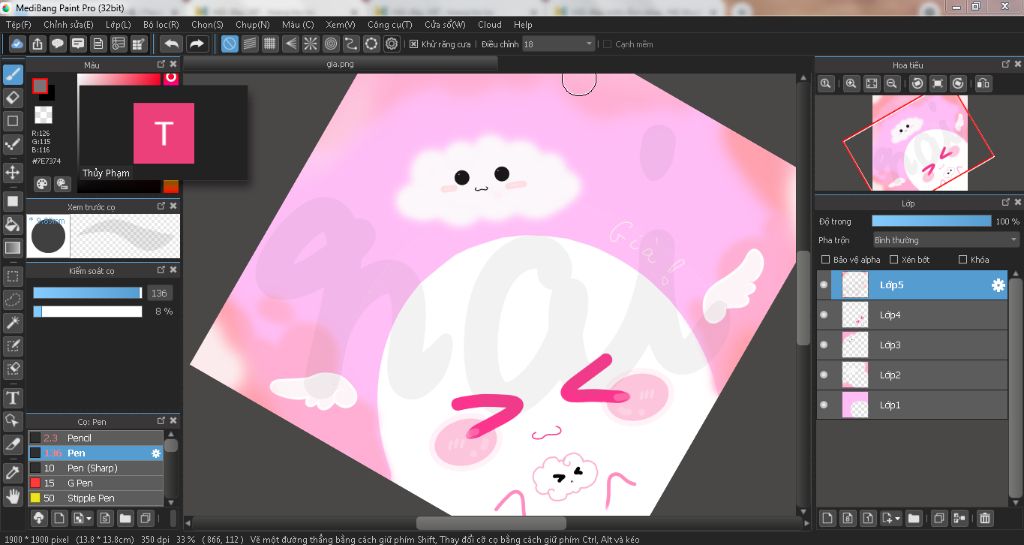Select the G Pen brush
The height and width of the screenshot is (545, 1024).
95,483
